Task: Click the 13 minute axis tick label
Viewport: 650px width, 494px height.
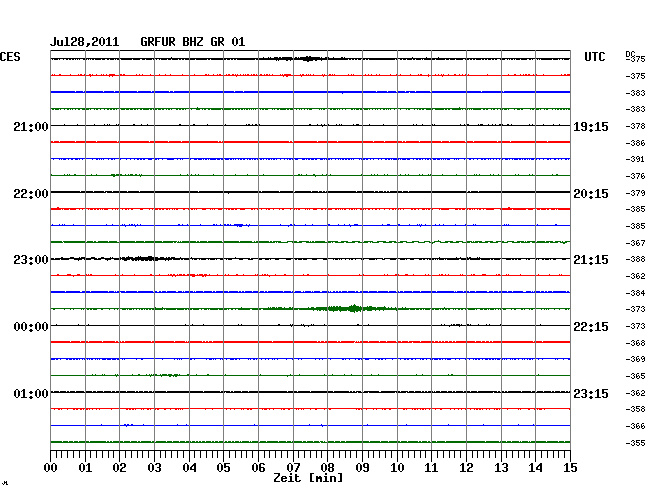Action: pos(501,468)
